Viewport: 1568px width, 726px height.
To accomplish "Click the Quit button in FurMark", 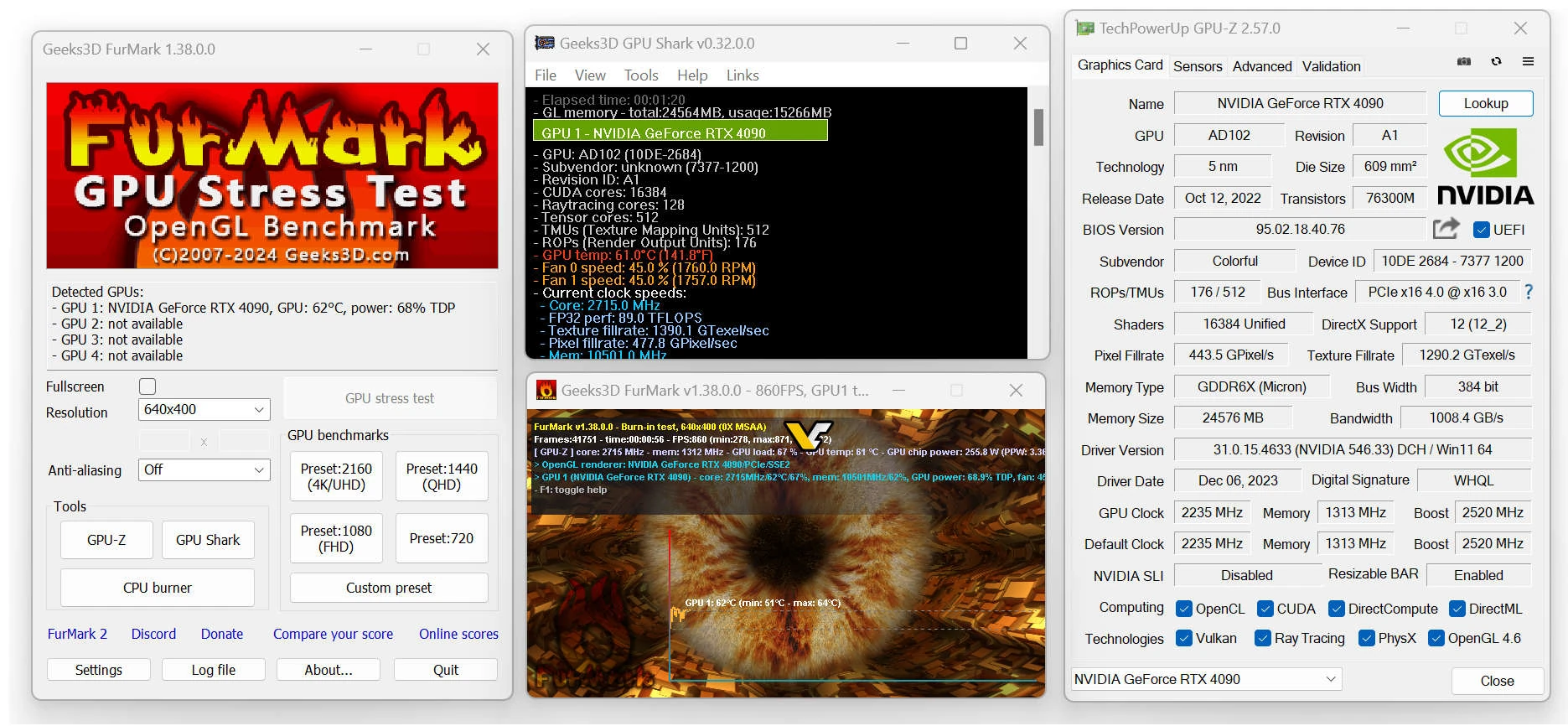I will [446, 670].
